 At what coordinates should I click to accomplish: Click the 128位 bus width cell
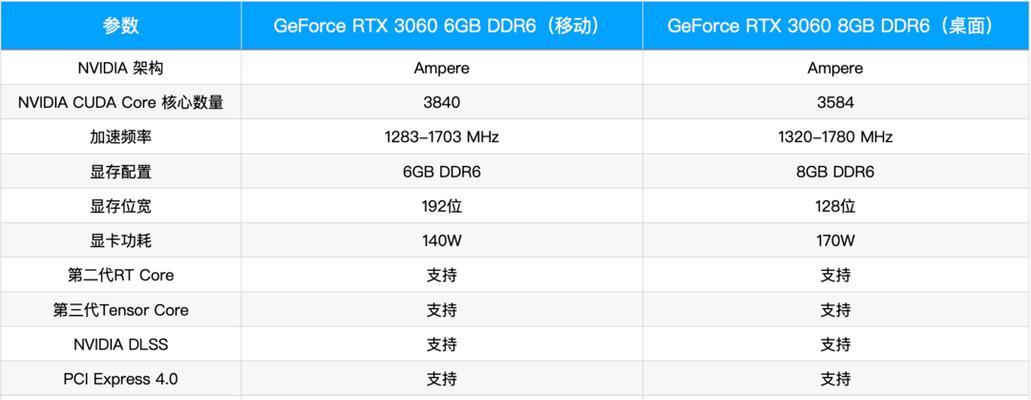pos(835,206)
